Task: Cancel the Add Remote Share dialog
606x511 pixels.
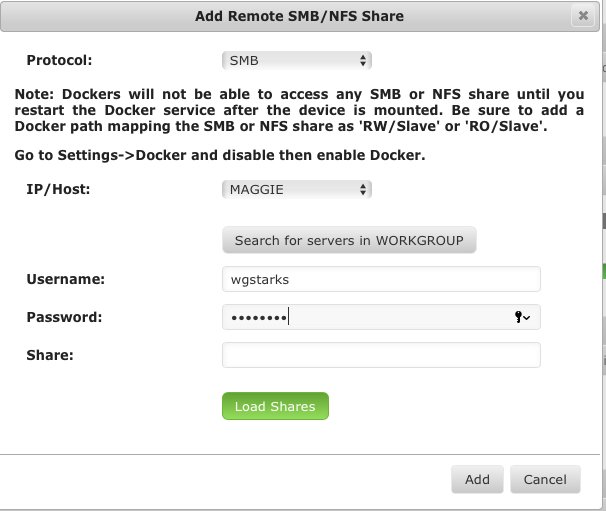Action: [x=545, y=479]
